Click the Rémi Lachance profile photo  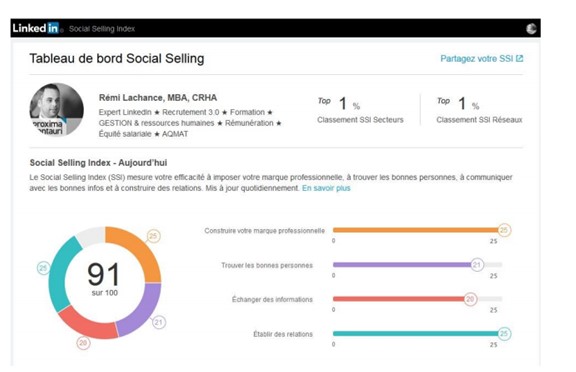(57, 110)
